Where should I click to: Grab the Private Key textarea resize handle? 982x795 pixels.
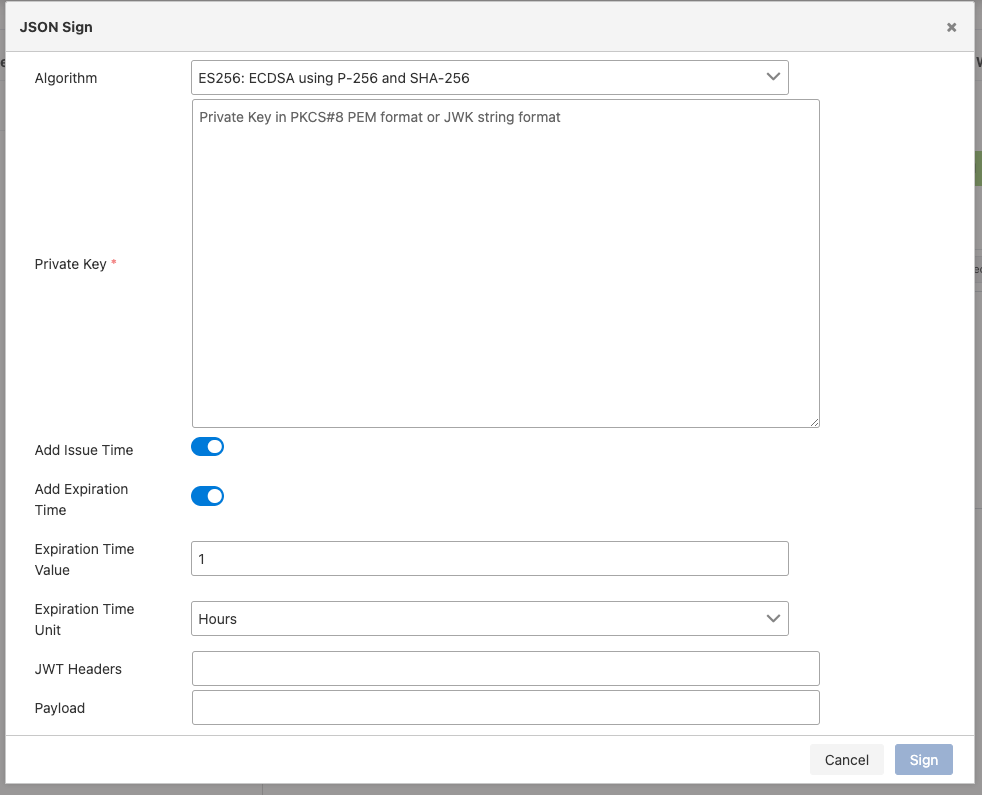pos(814,422)
